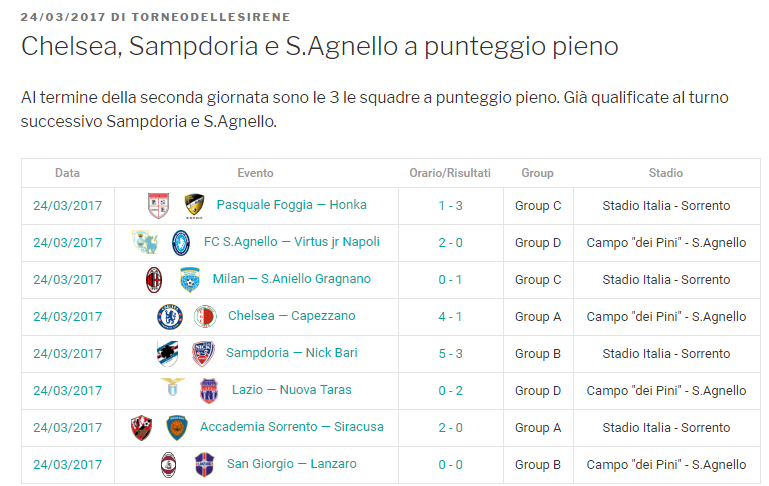Click the Siracusa team crest
Viewport: 769px width, 486px height.
pyautogui.click(x=177, y=428)
